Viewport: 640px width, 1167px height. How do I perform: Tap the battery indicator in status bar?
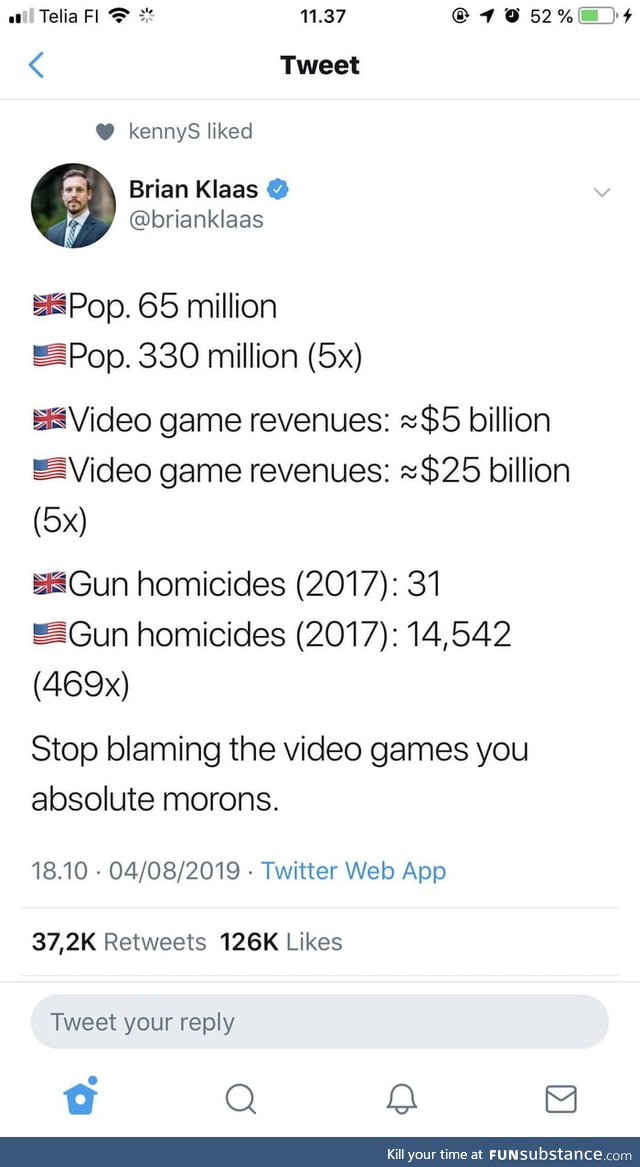tap(599, 16)
